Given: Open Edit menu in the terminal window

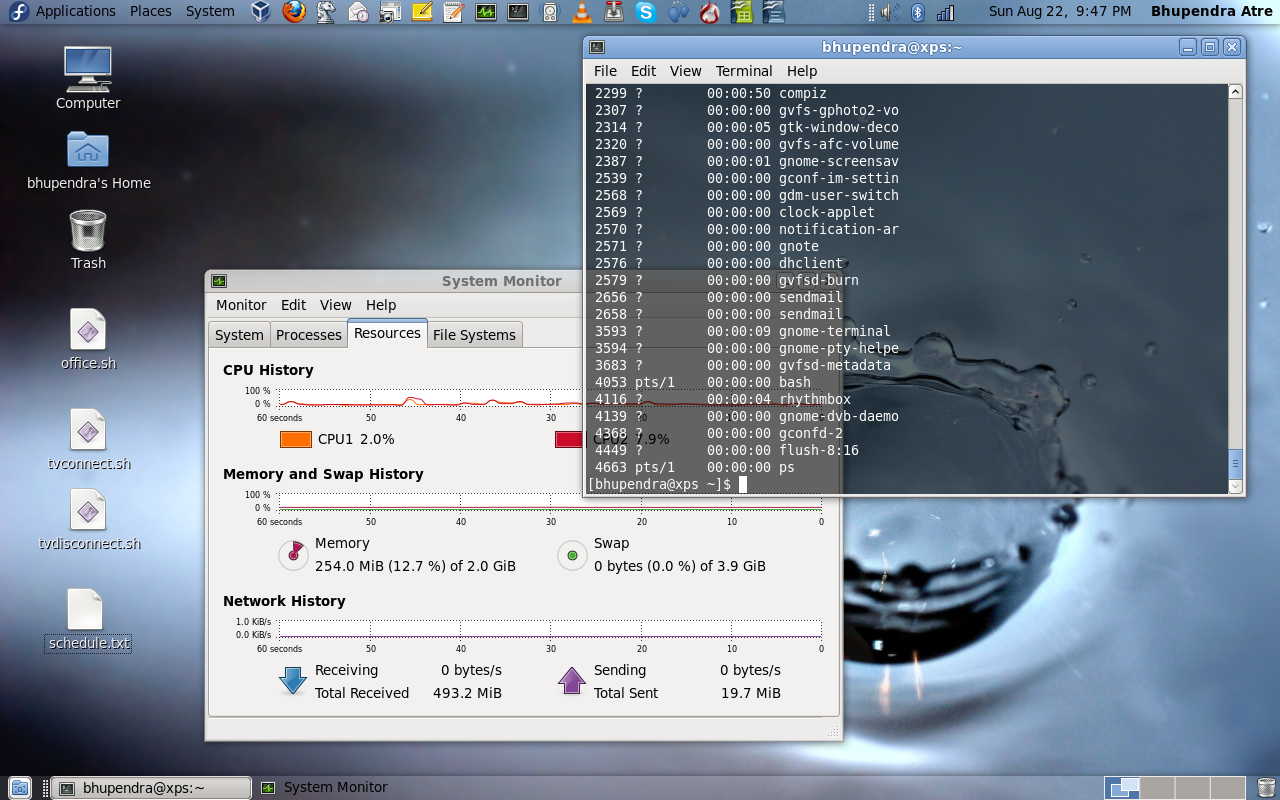Looking at the screenshot, I should click(643, 71).
